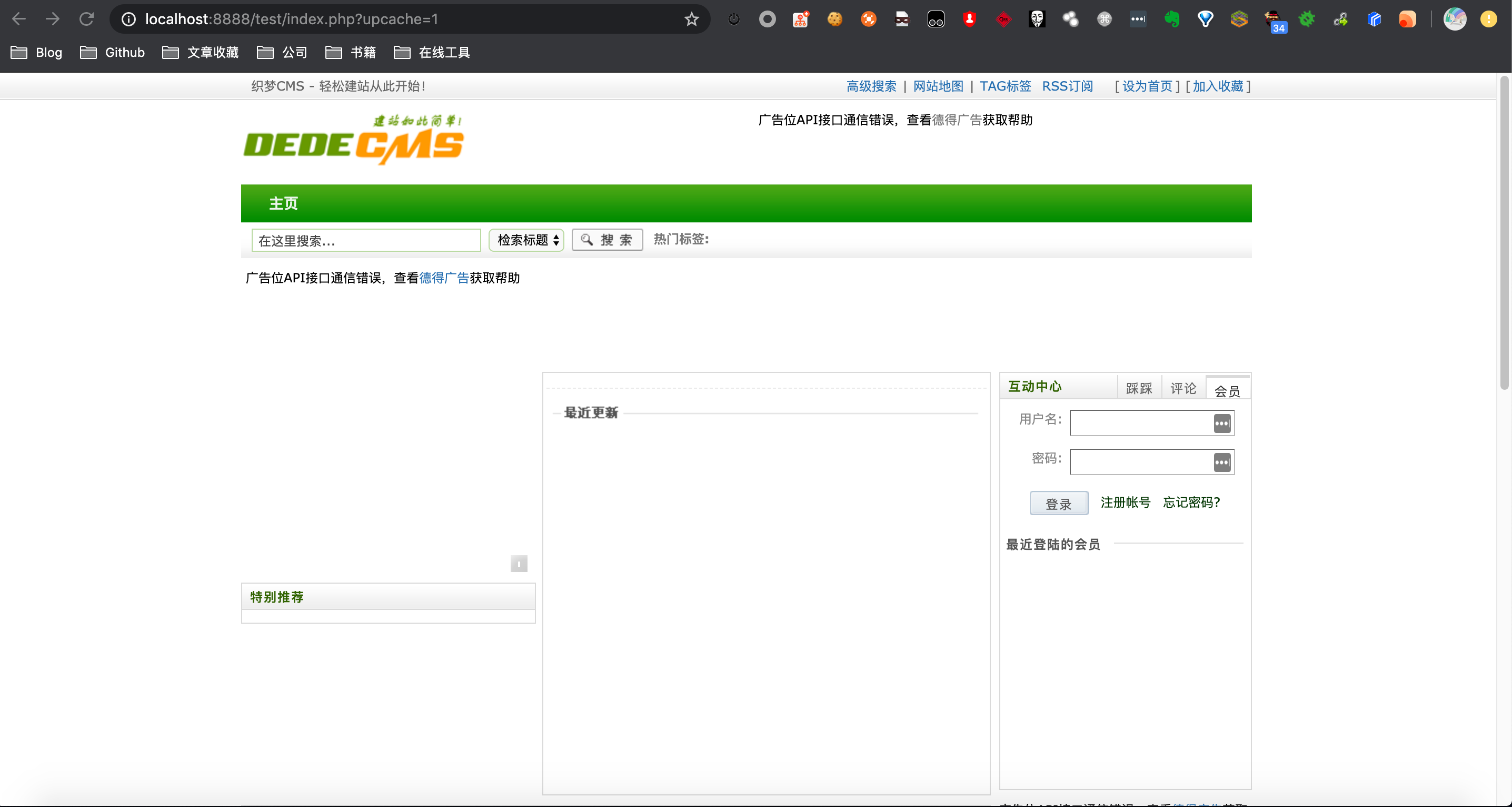This screenshot has width=1512, height=807.
Task: Open the Evernote elephant extension
Action: coord(1172,19)
